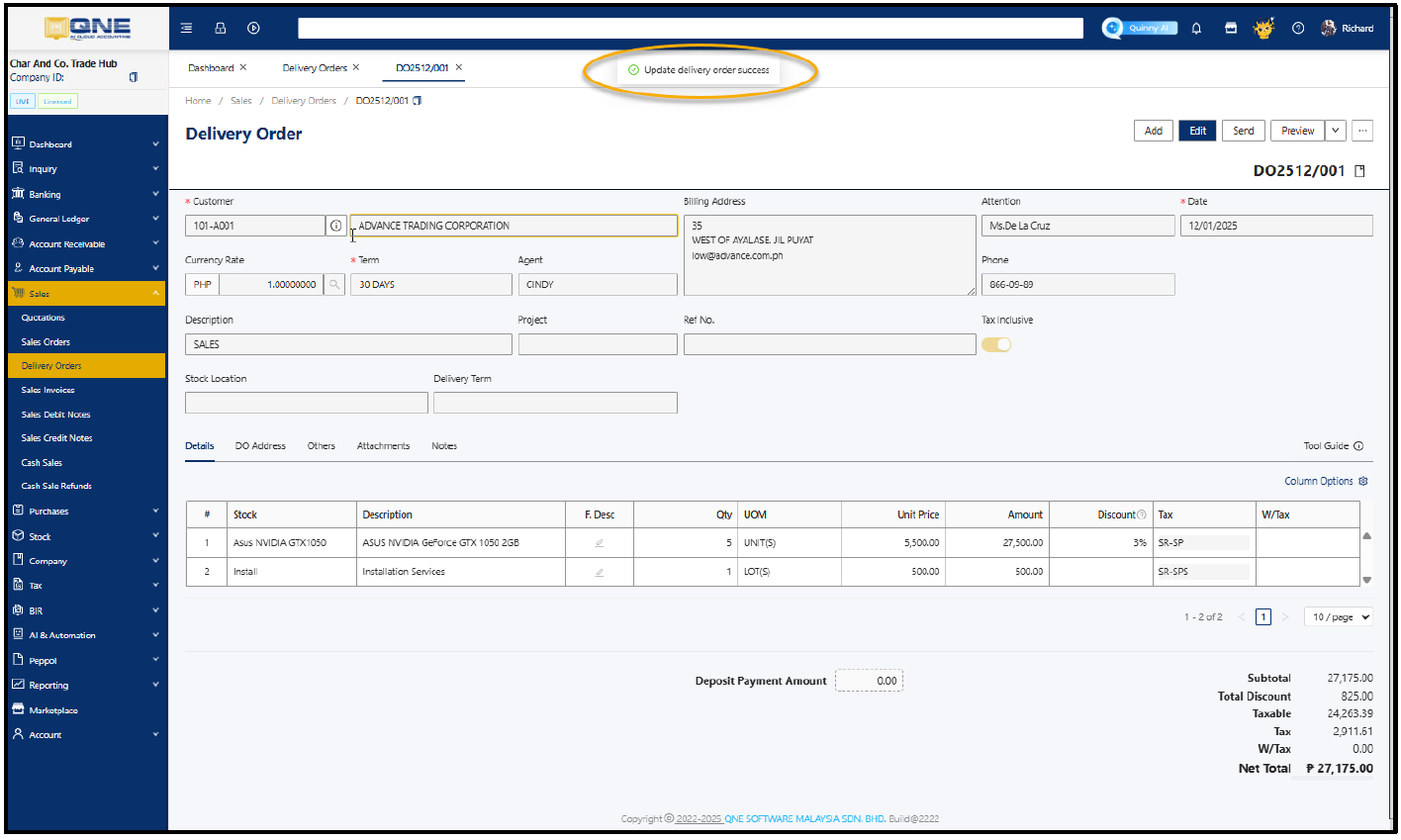Image resolution: width=1401 pixels, height=840 pixels.
Task: Edit further description of Asus NVIDIA row
Action: point(599,543)
